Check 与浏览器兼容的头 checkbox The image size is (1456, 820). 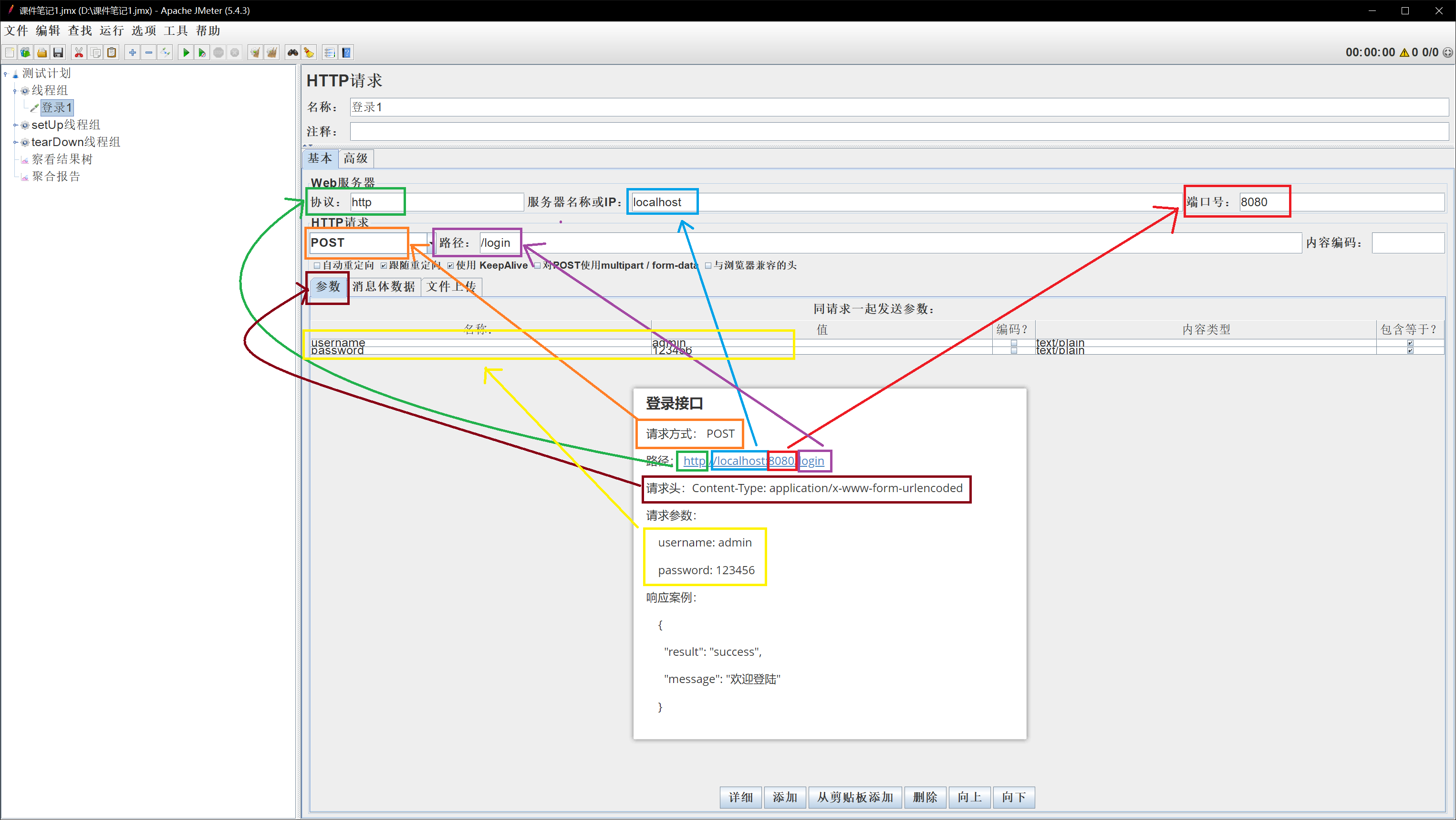[707, 265]
